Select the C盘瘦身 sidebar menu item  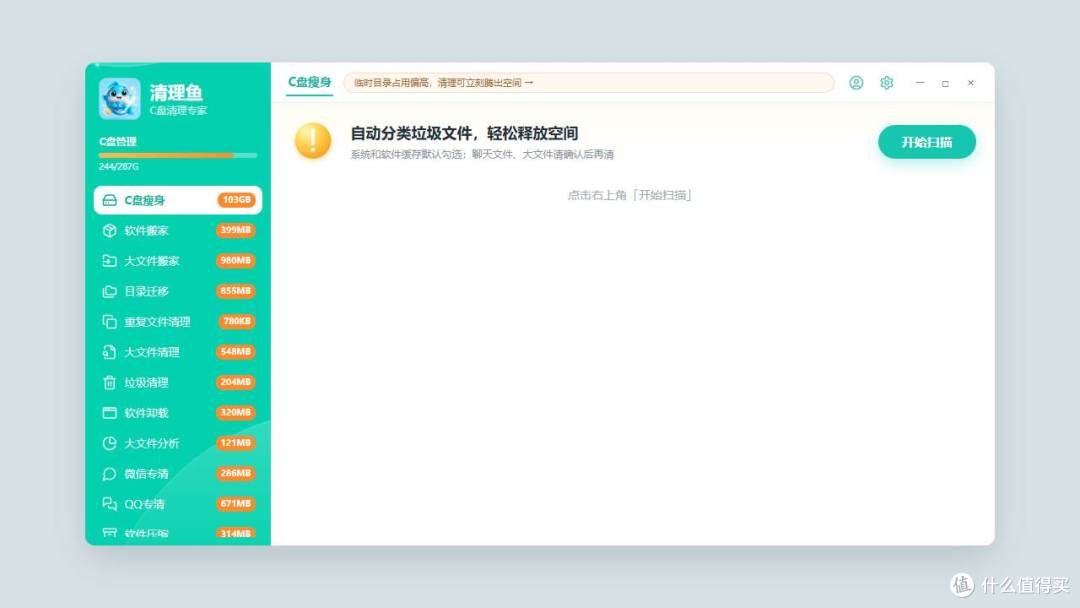[178, 200]
